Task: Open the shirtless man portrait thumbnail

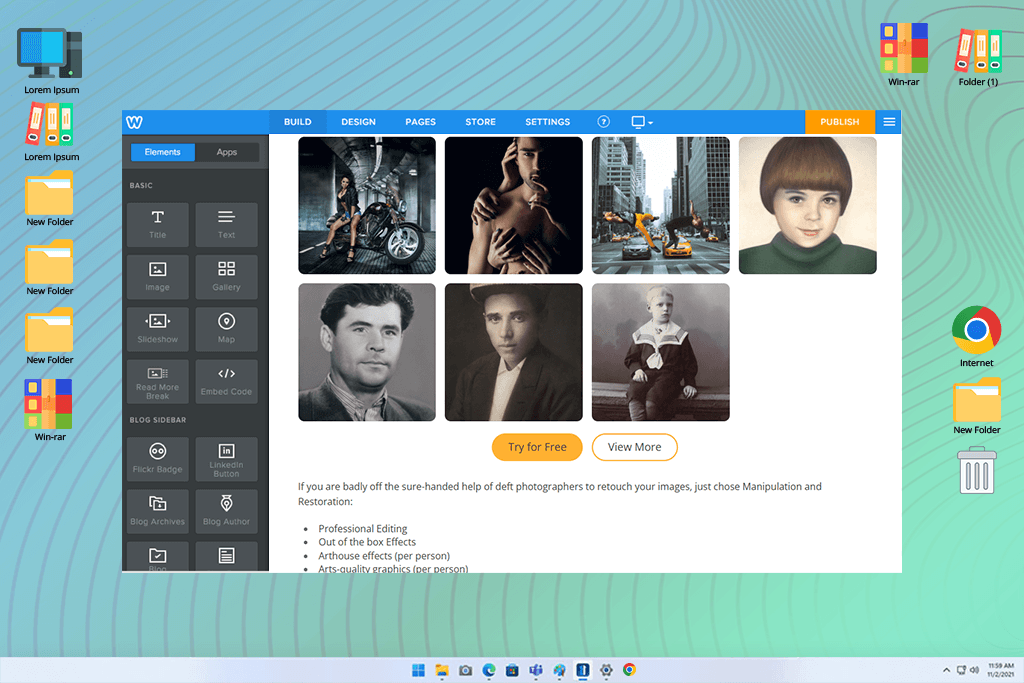Action: pyautogui.click(x=513, y=205)
